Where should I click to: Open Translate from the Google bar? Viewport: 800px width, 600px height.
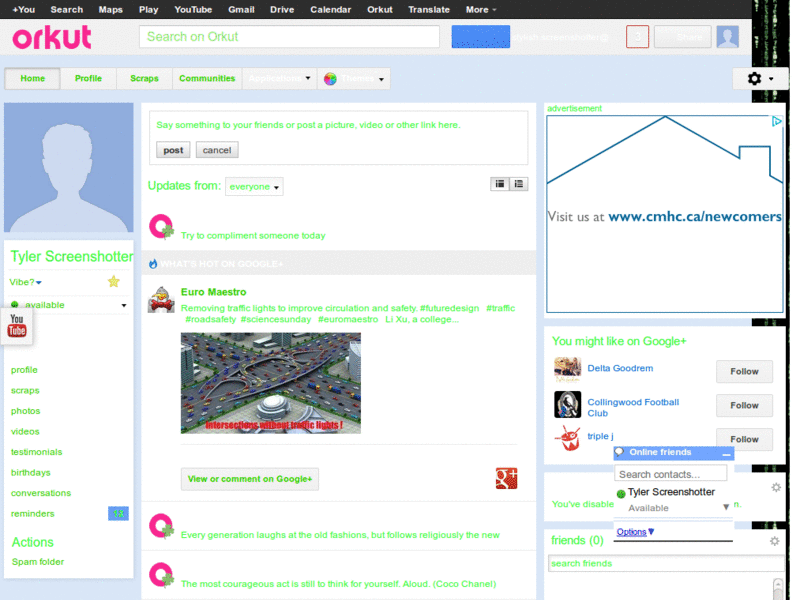point(429,10)
